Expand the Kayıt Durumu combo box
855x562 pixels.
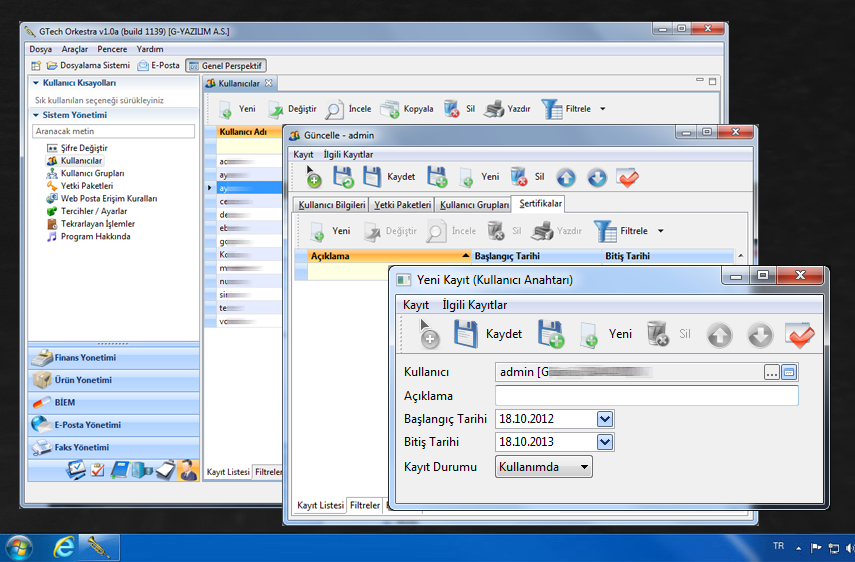pyautogui.click(x=584, y=467)
